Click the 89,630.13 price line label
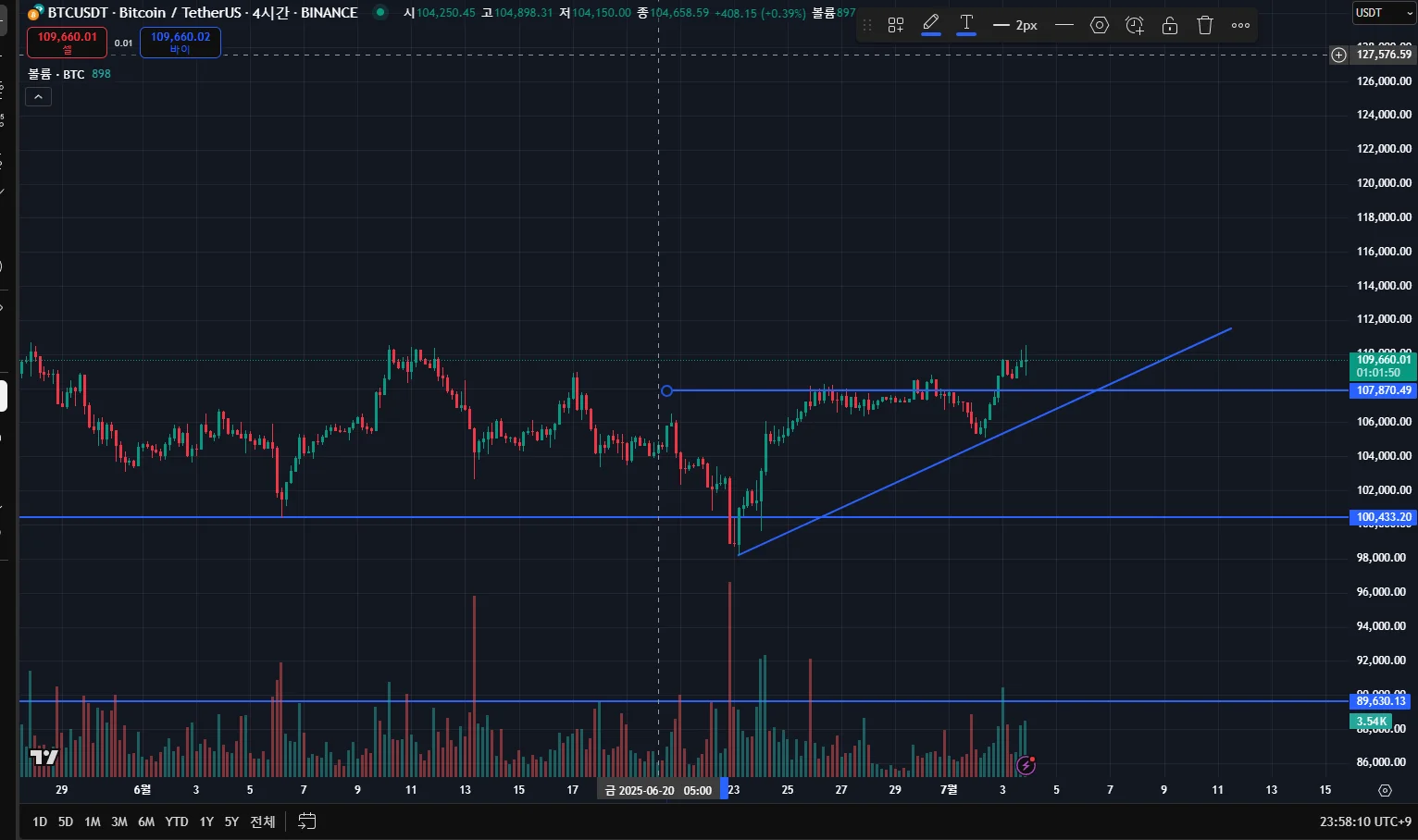 coord(1380,701)
